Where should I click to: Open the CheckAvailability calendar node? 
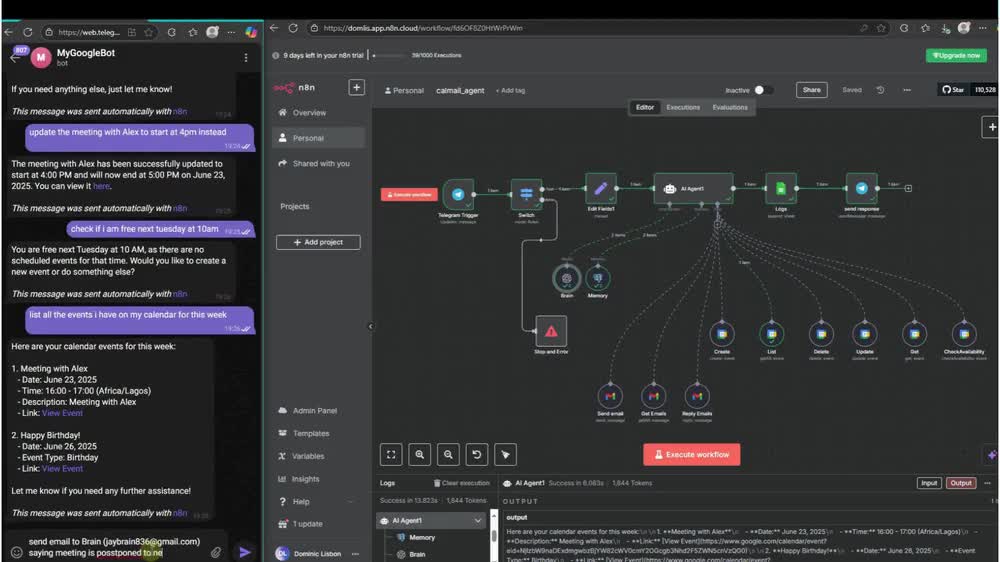click(964, 334)
